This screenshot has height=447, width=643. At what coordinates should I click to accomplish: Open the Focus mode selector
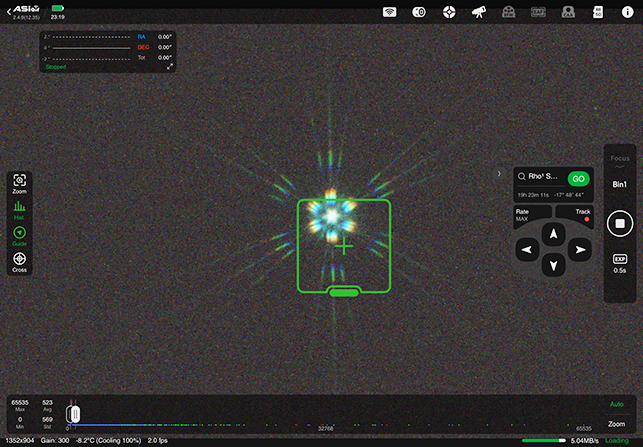coord(619,159)
